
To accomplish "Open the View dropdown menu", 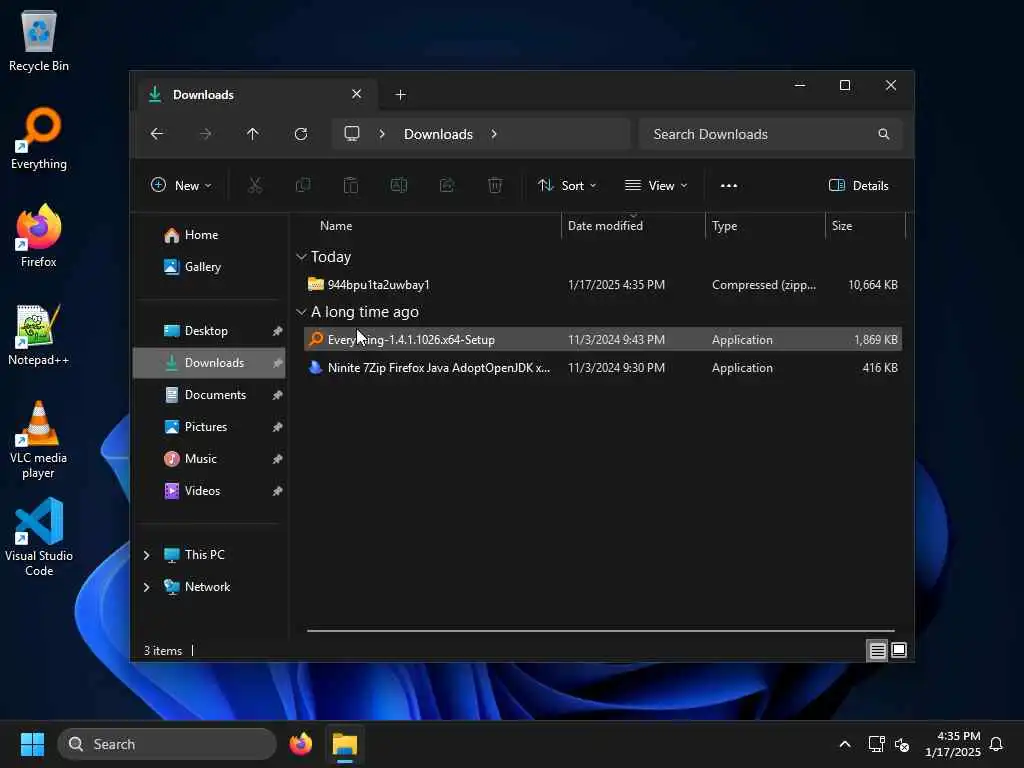I will pos(656,185).
